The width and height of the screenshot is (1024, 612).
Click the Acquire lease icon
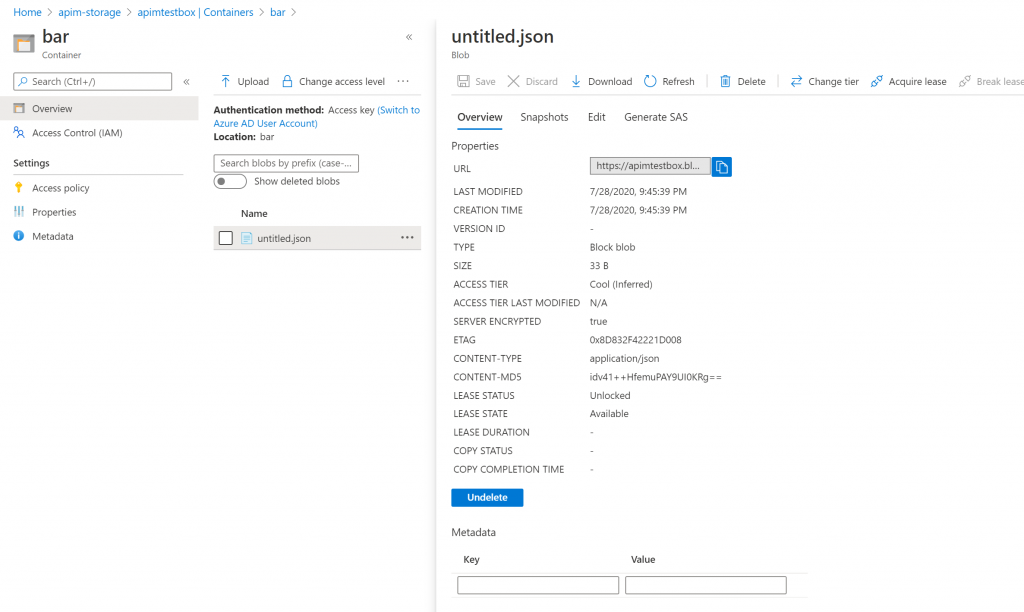coord(876,81)
